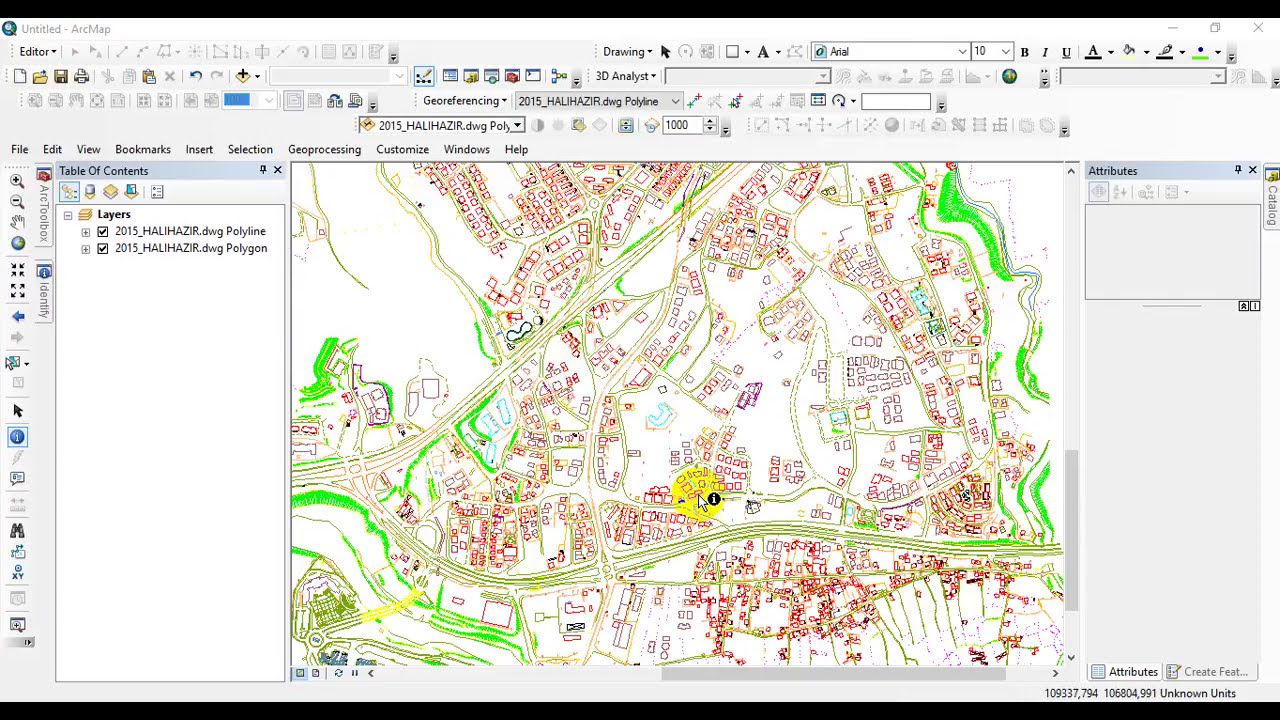
Task: Open the Editor Toolbar icon
Action: pyautogui.click(x=424, y=76)
